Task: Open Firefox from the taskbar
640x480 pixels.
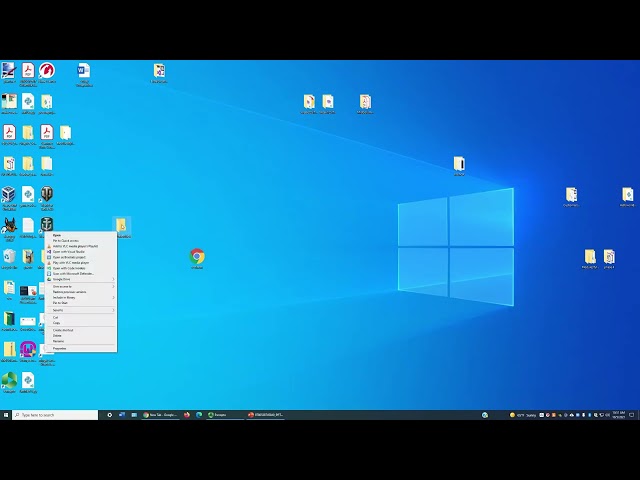Action: pyautogui.click(x=187, y=415)
